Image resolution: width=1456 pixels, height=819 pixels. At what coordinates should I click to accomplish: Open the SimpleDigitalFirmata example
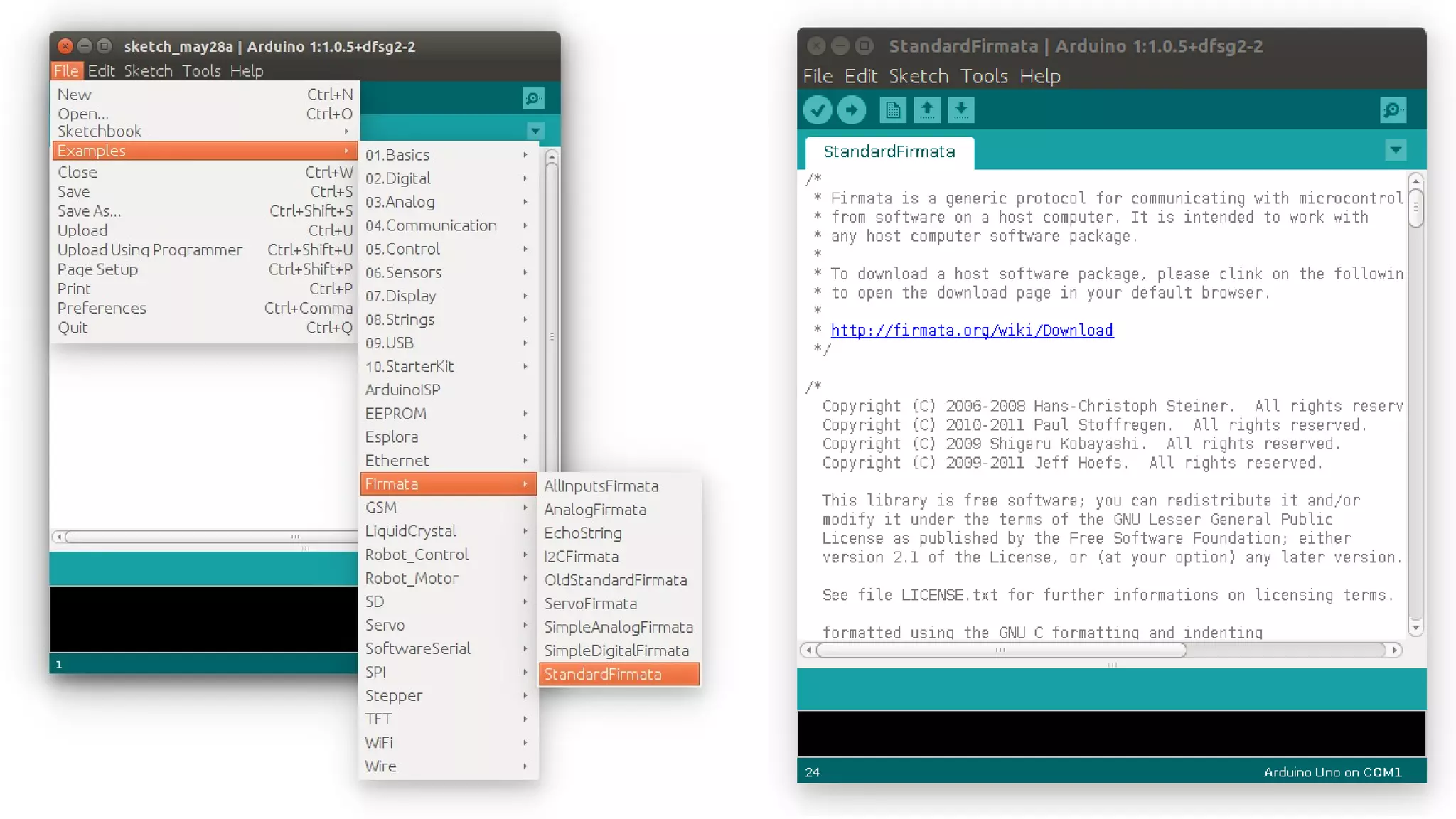tap(619, 650)
